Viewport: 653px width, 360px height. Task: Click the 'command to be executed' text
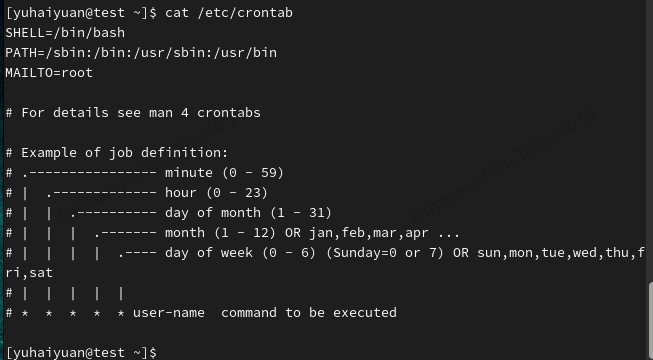(x=309, y=313)
